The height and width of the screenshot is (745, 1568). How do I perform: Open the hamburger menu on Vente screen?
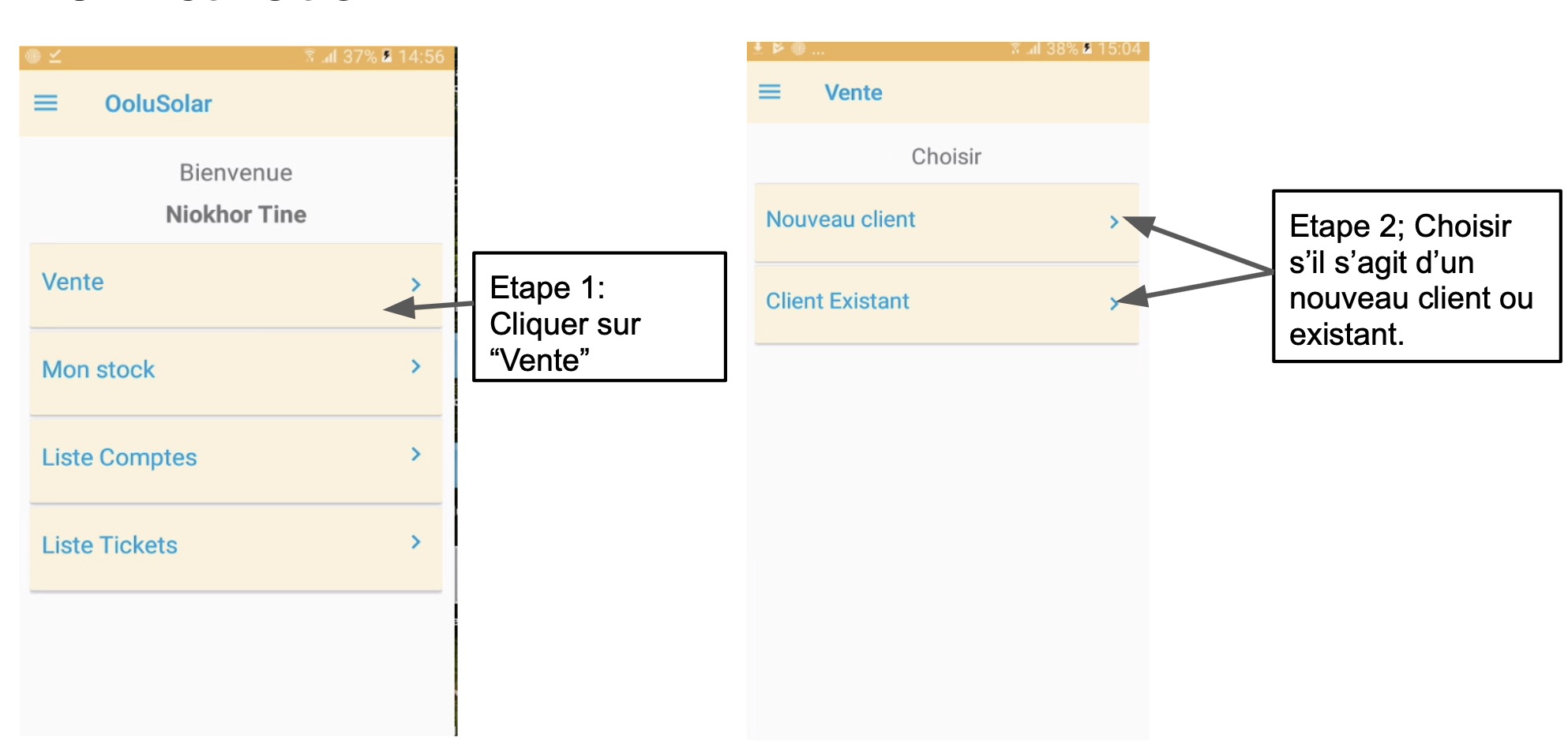(x=770, y=92)
